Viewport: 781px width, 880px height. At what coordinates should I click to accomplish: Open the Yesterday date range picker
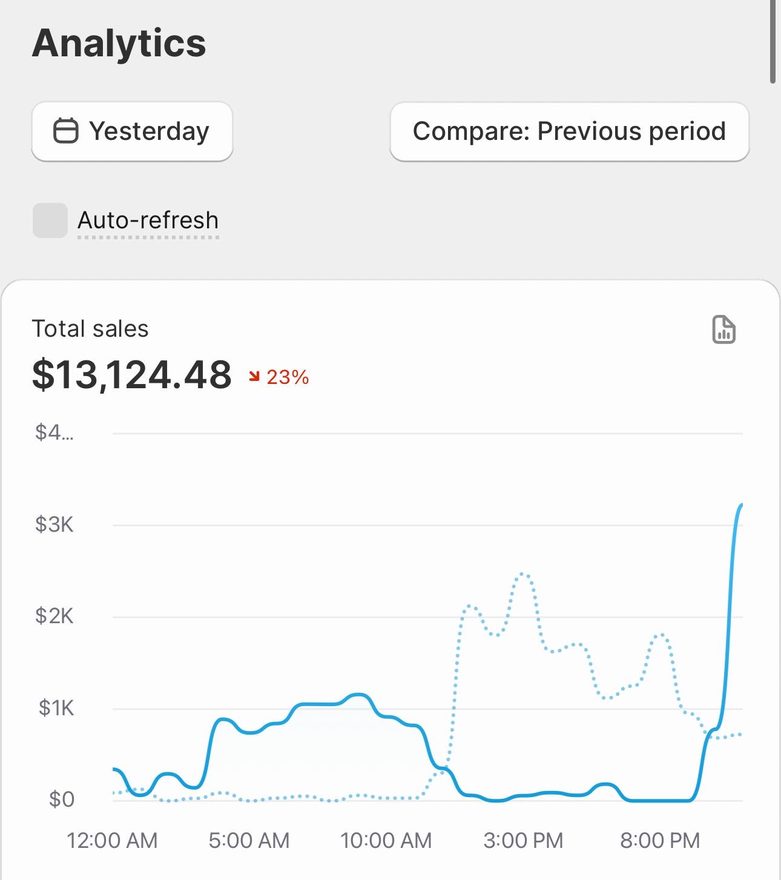tap(132, 131)
